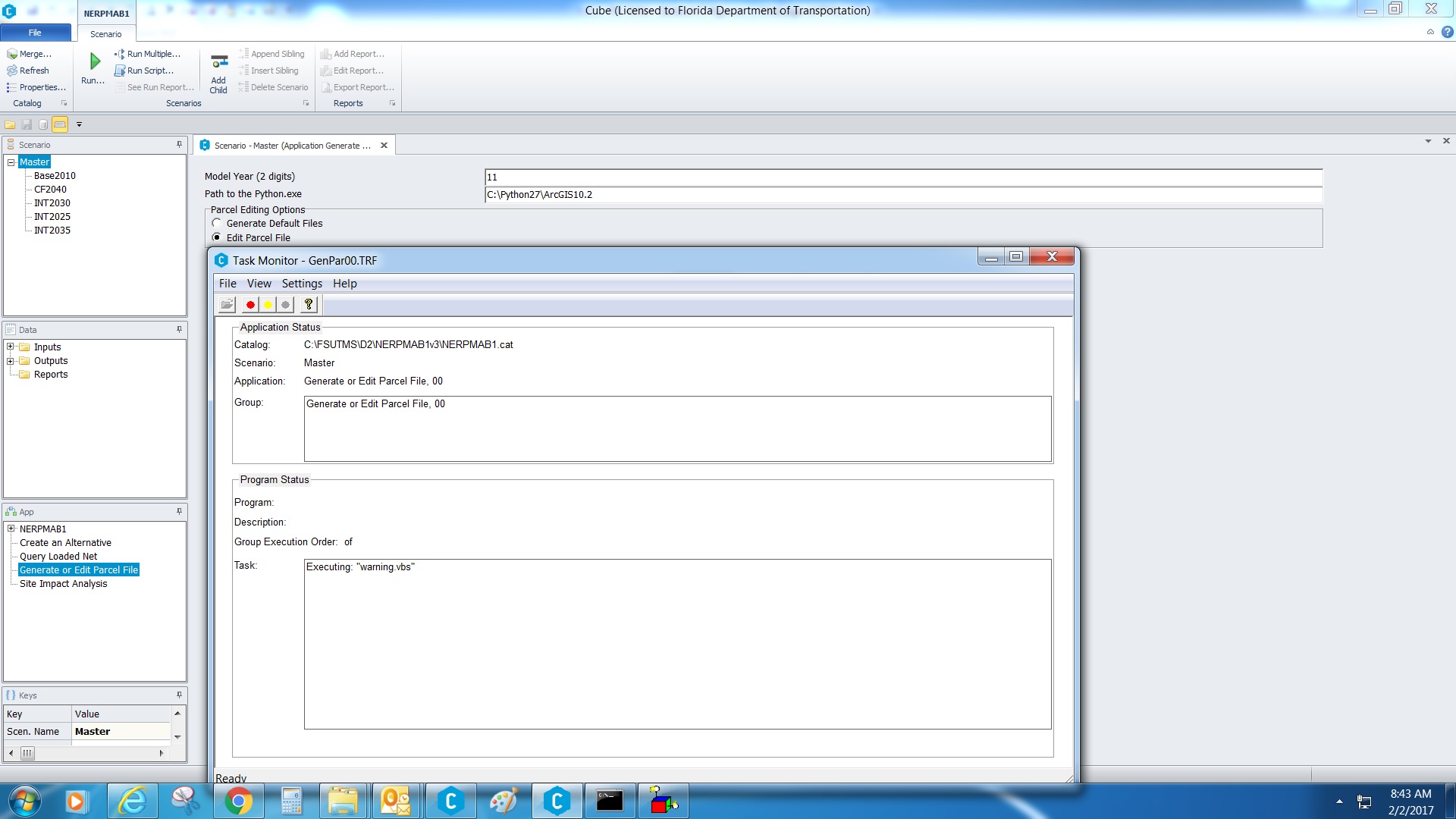Select Edit Parcel File radio button
This screenshot has width=1456, height=819.
pyautogui.click(x=217, y=237)
